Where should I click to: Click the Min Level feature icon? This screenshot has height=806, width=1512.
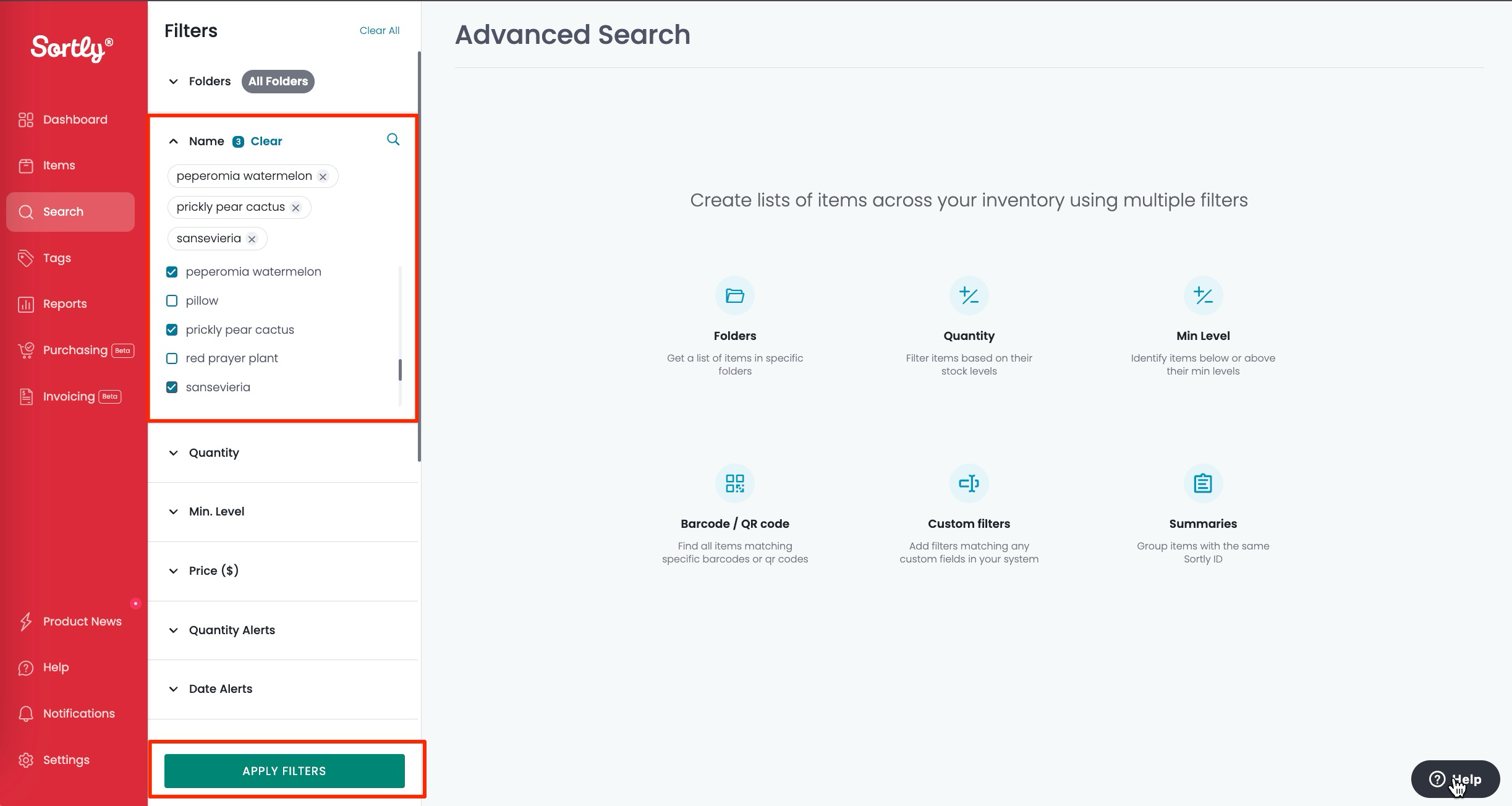[x=1203, y=295]
